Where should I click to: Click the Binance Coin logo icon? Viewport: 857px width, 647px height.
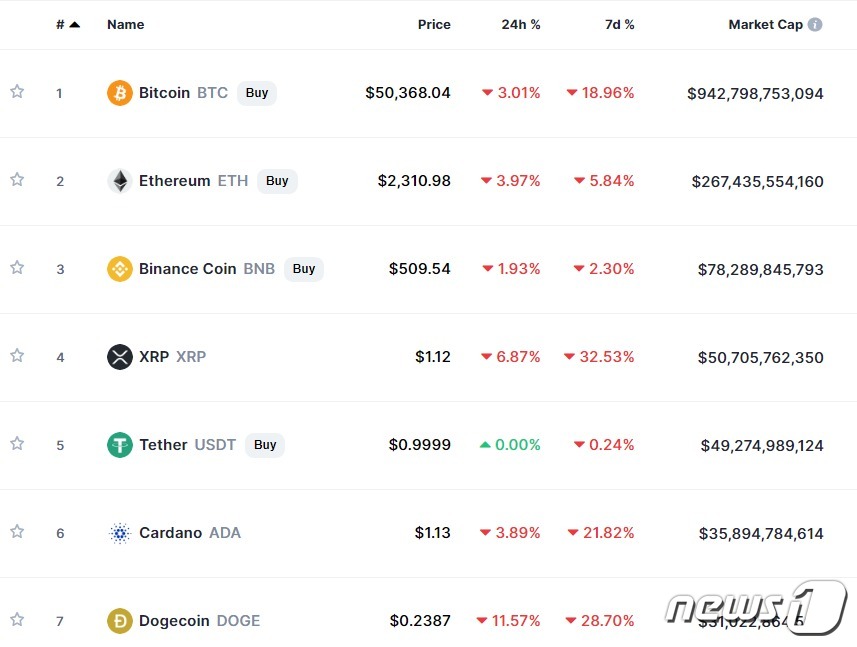(x=119, y=269)
